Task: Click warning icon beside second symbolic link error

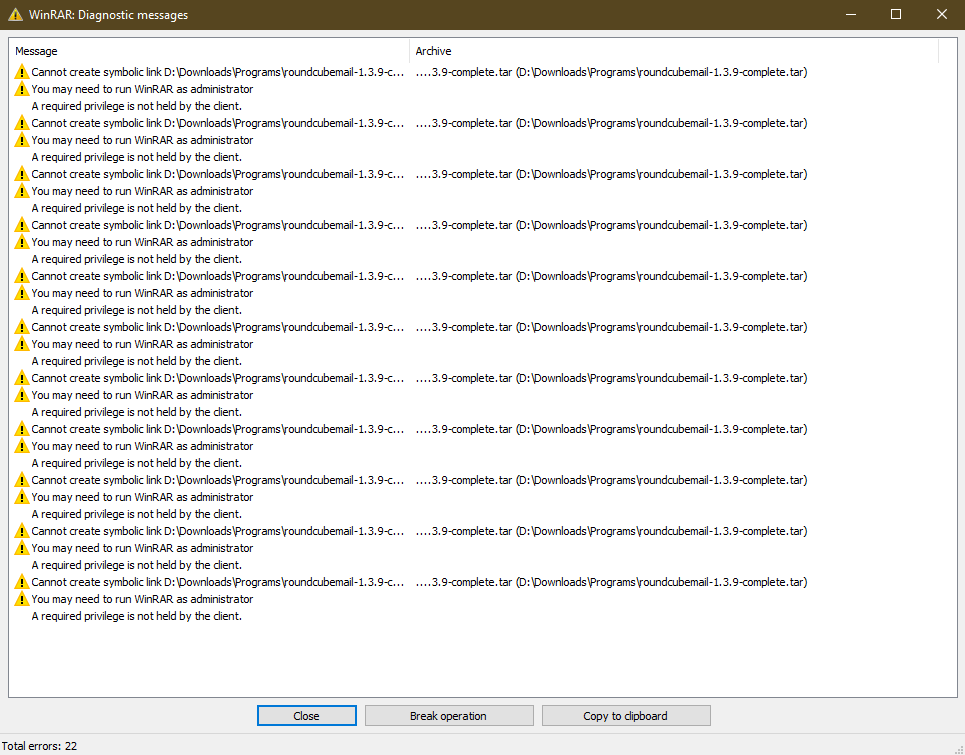Action: (22, 123)
